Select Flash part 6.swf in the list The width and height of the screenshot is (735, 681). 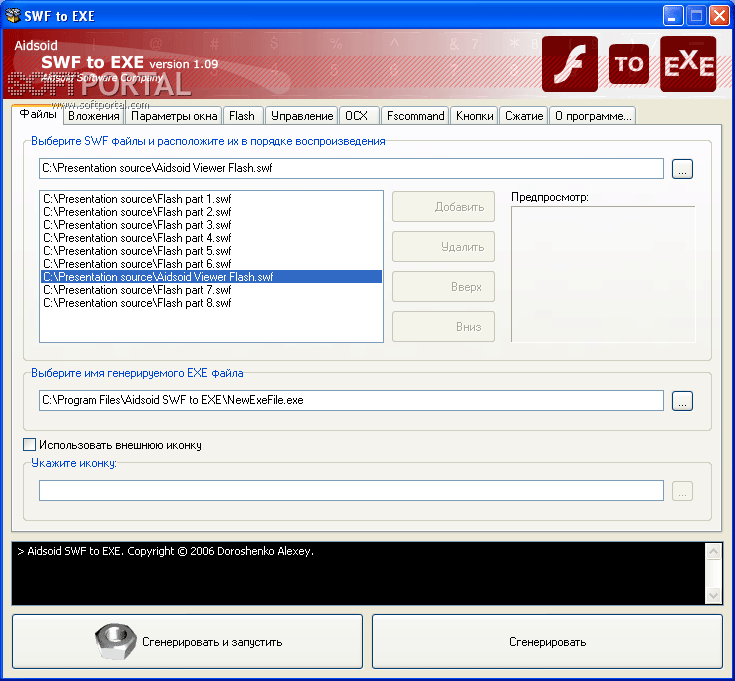coord(211,264)
